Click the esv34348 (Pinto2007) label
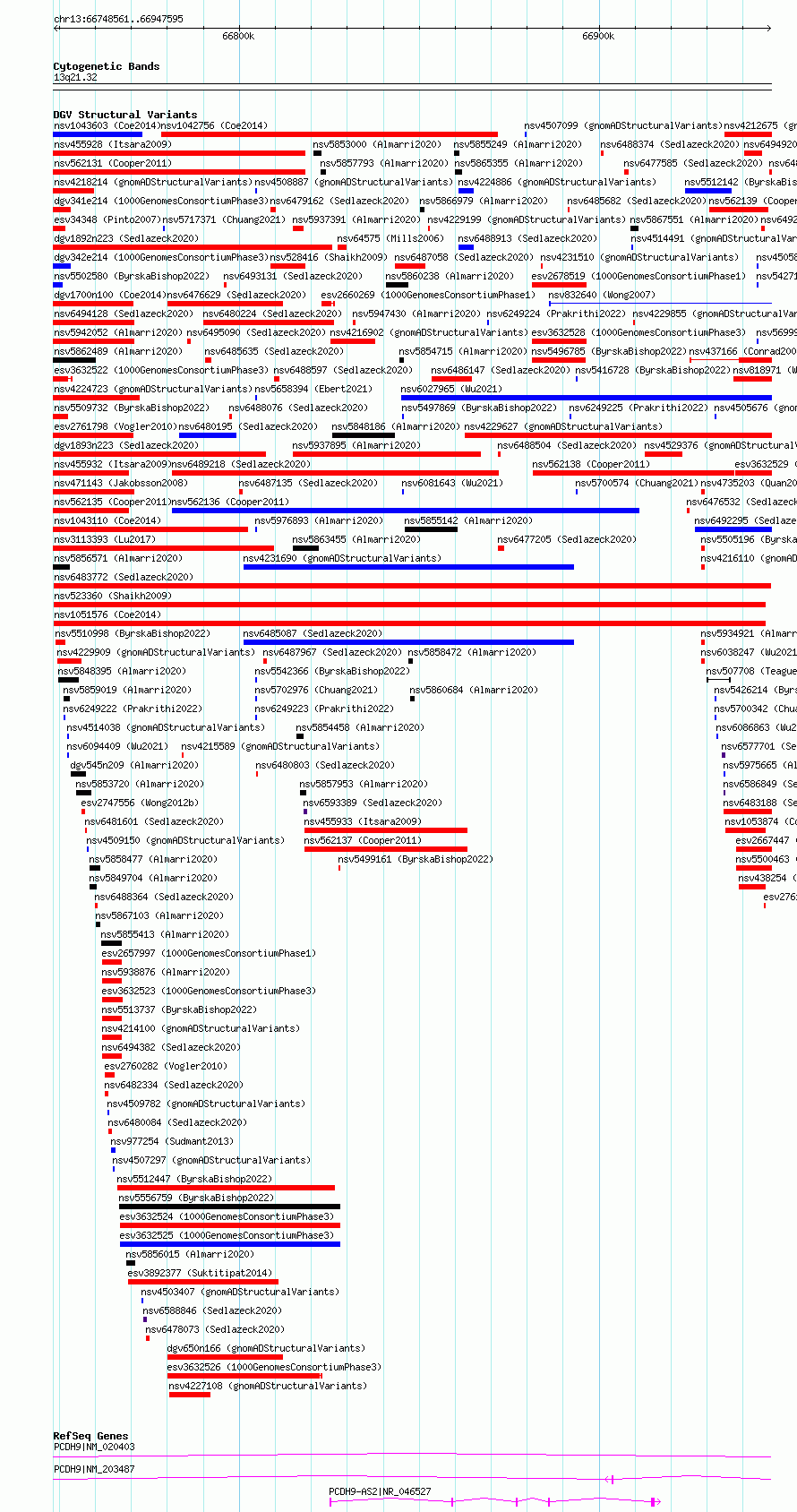 point(107,220)
